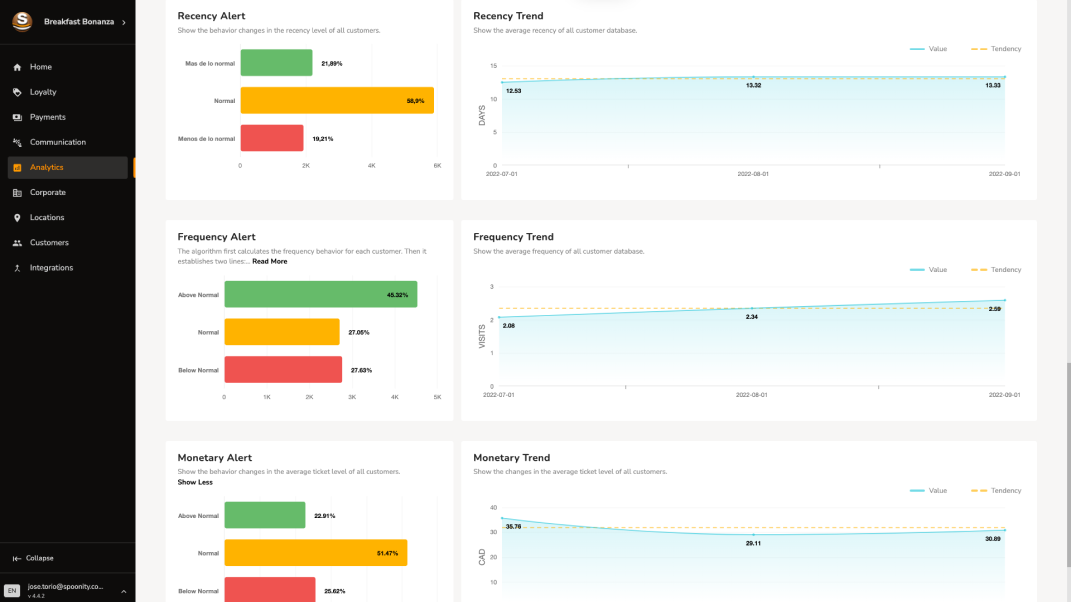Click the Payments icon in sidebar
The image size is (1071, 602).
(x=17, y=118)
